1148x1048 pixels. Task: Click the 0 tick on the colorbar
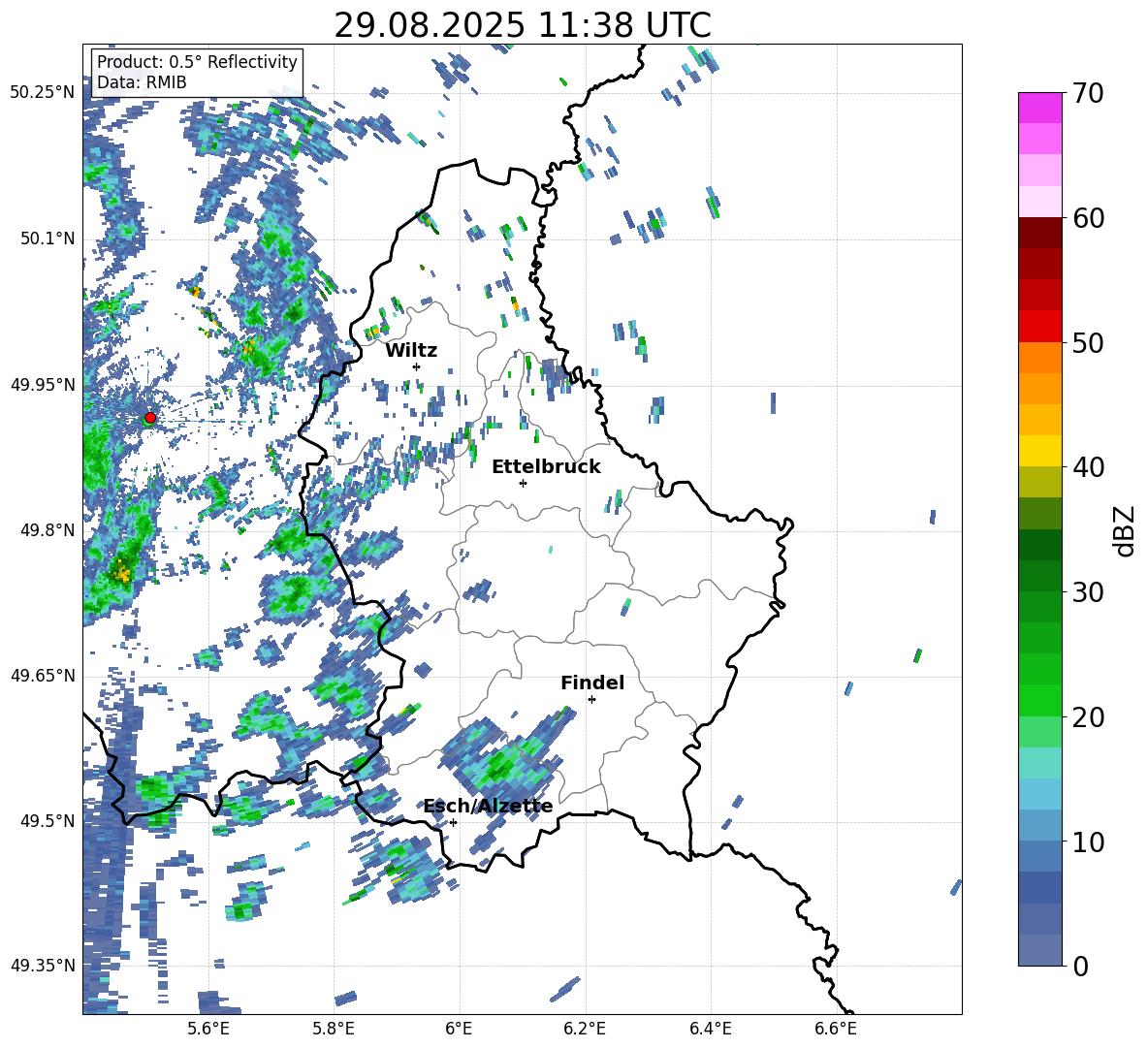1081,966
